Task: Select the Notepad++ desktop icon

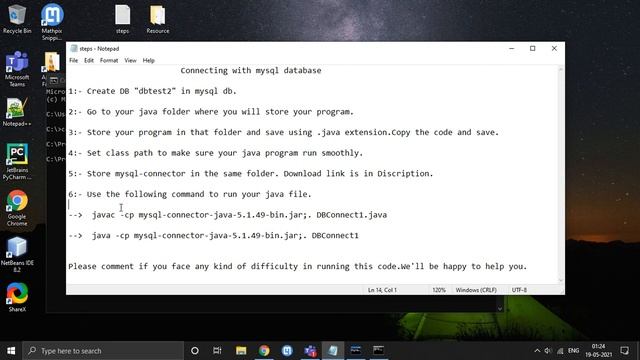Action: point(17,112)
